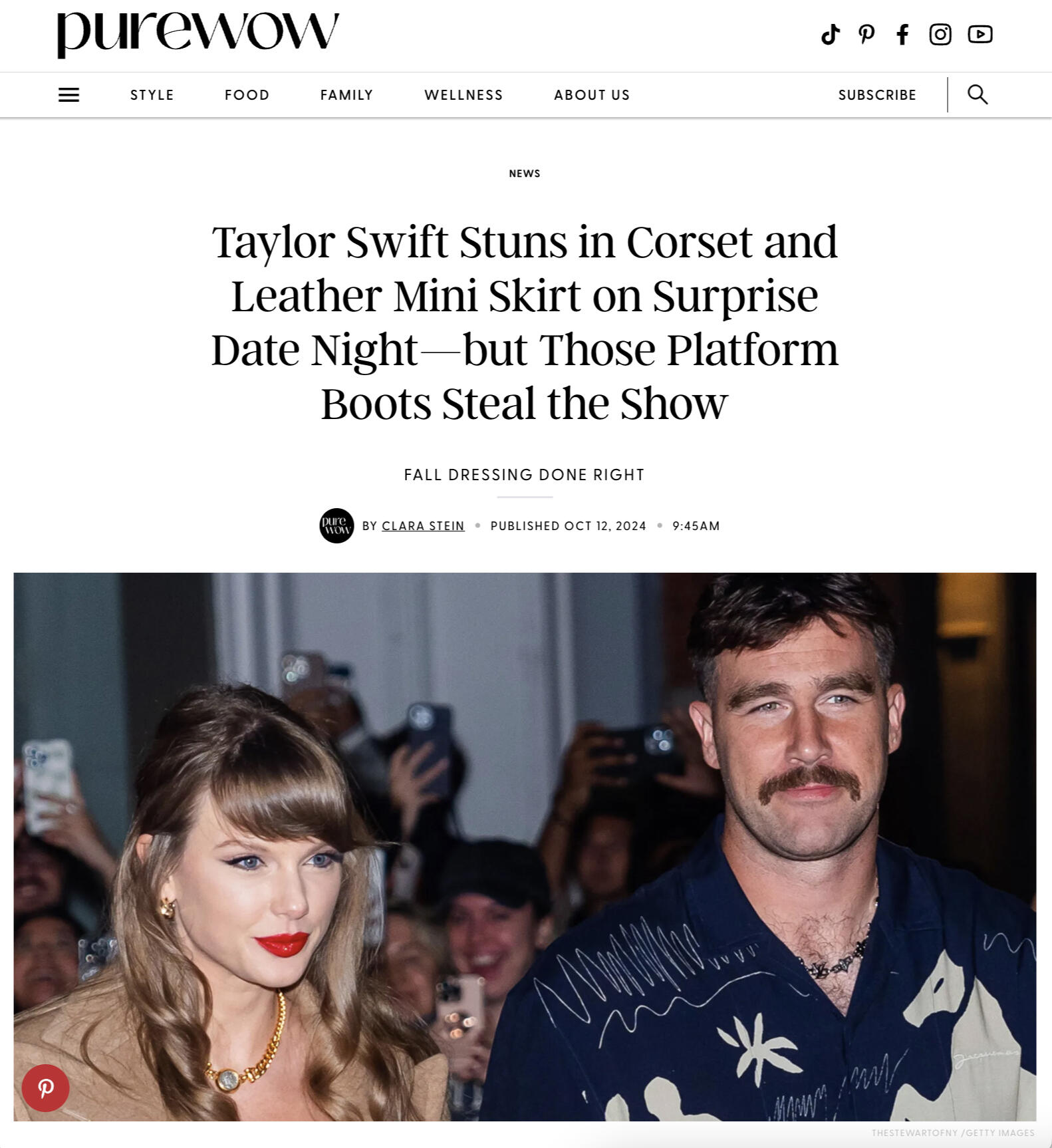Go to the Wellness section
Screen dimensions: 1052x1148
tap(463, 94)
